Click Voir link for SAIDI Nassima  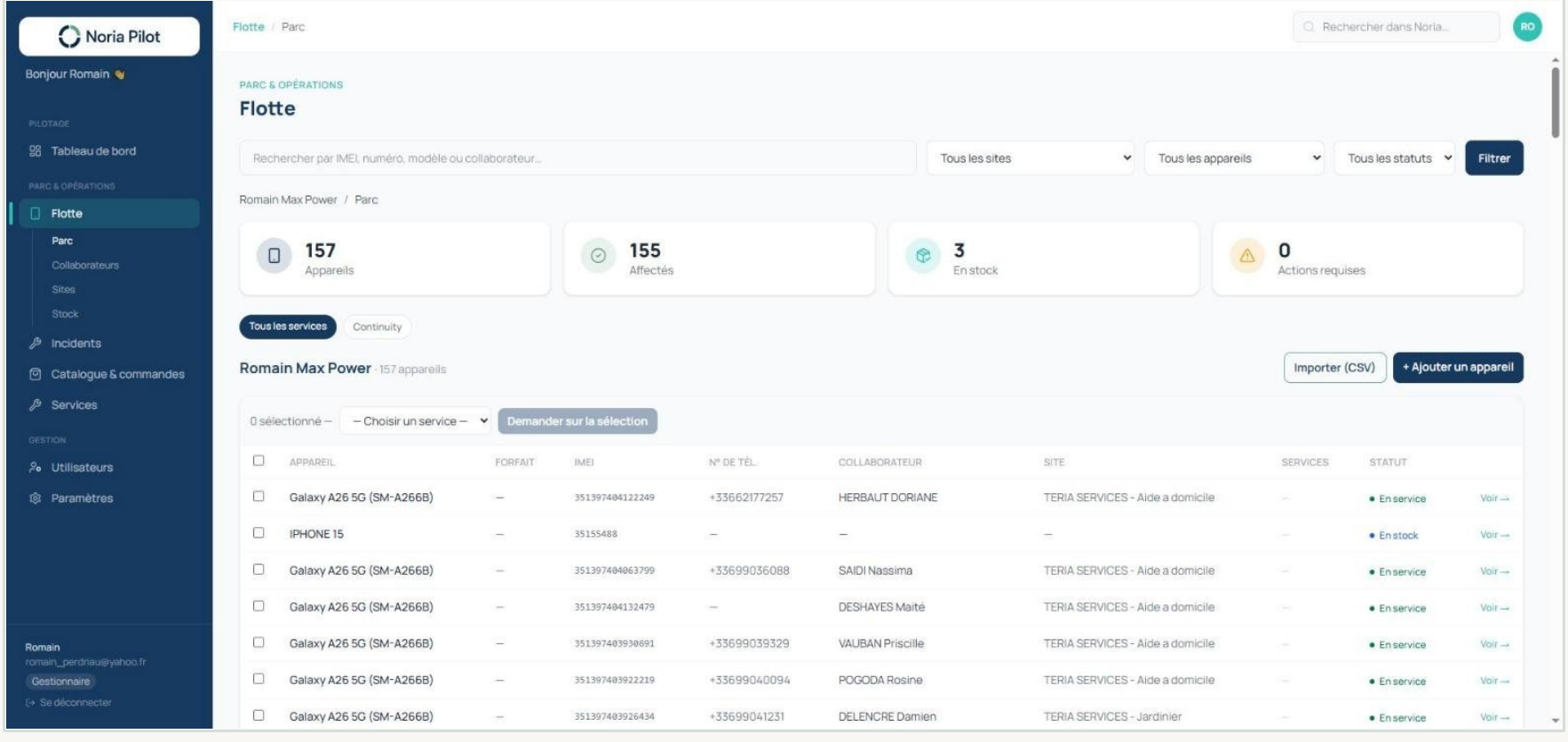(1494, 571)
